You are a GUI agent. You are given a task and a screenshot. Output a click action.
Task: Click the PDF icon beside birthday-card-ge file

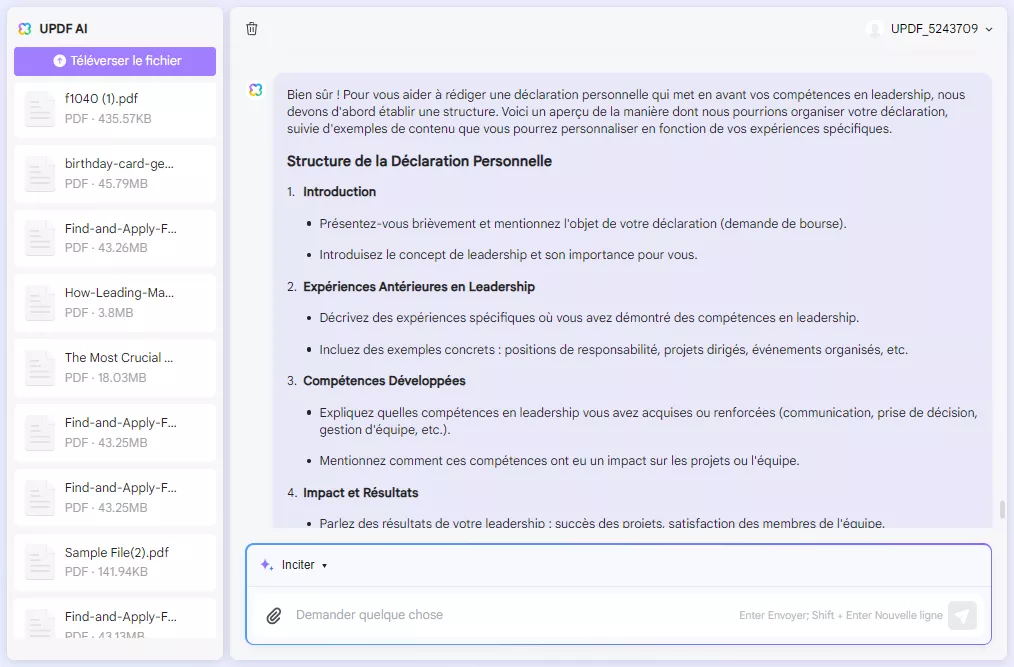[x=38, y=173]
